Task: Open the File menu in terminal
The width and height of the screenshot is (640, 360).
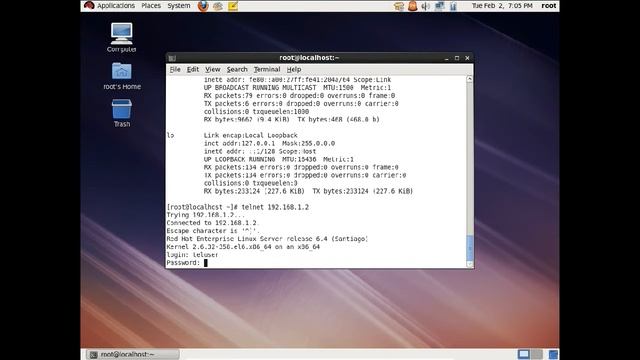Action: tap(175, 69)
